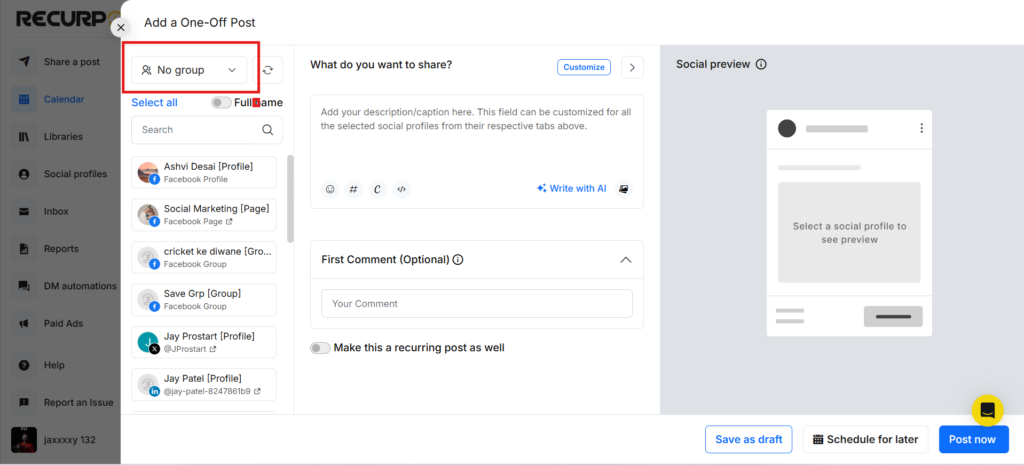The height and width of the screenshot is (465, 1024).
Task: Select Save Grp Facebook group
Action: 204,300
